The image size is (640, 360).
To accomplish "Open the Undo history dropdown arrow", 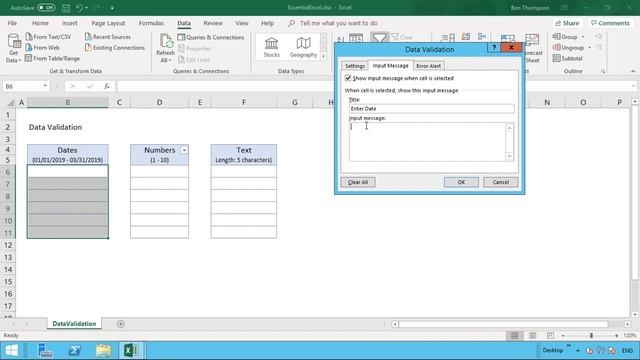I will [87, 8].
